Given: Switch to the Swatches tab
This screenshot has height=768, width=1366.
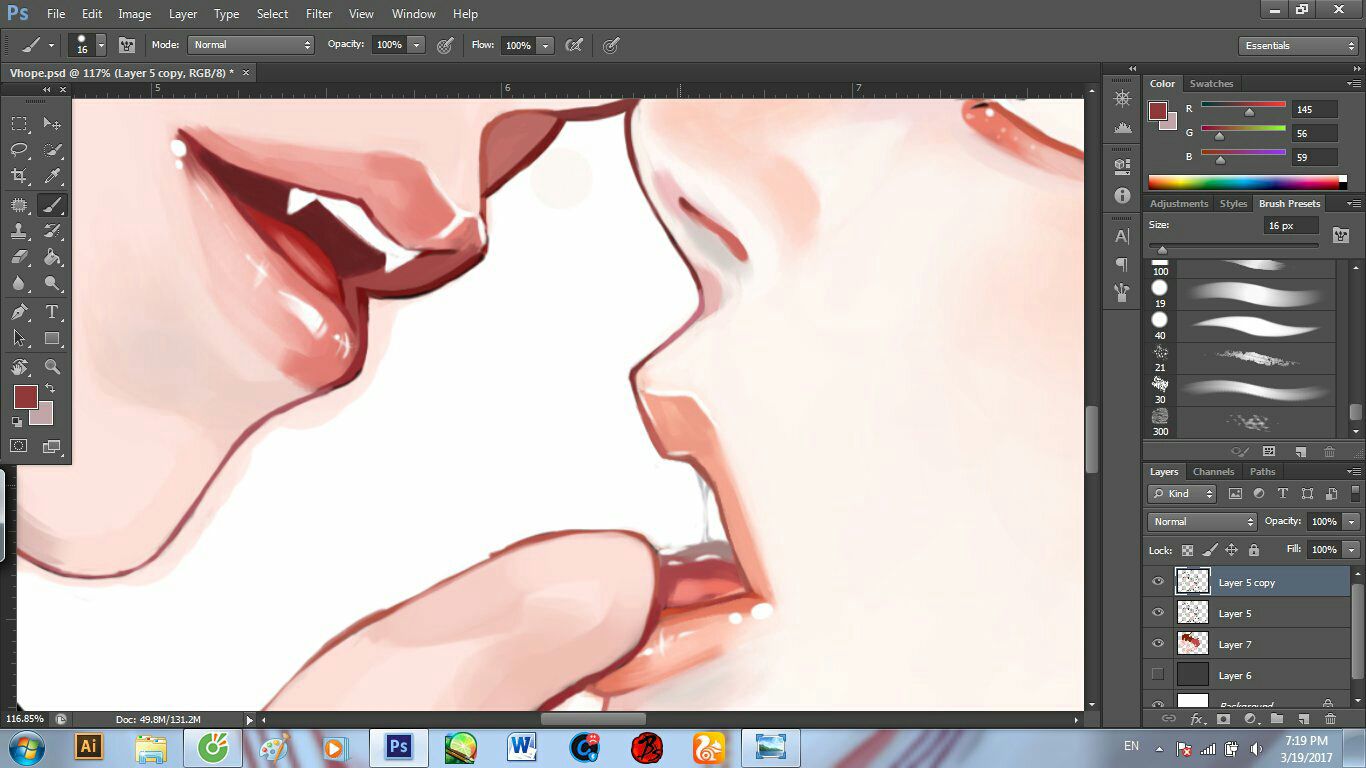Looking at the screenshot, I should point(1211,84).
